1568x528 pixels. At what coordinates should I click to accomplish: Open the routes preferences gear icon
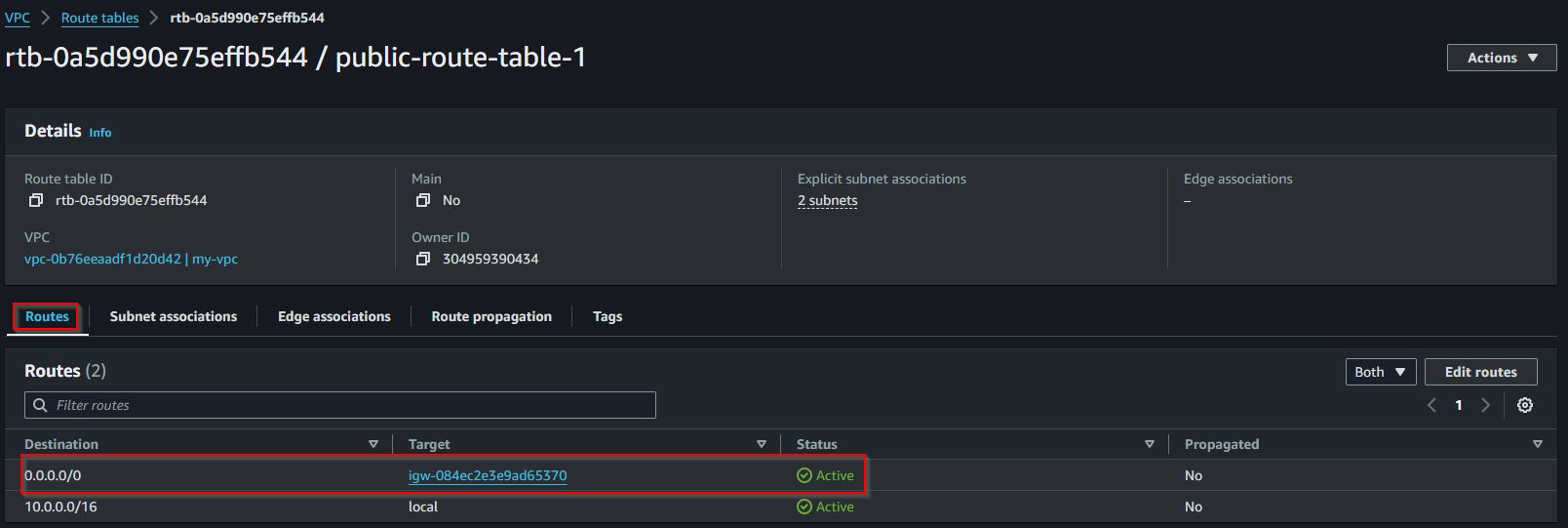(x=1525, y=405)
